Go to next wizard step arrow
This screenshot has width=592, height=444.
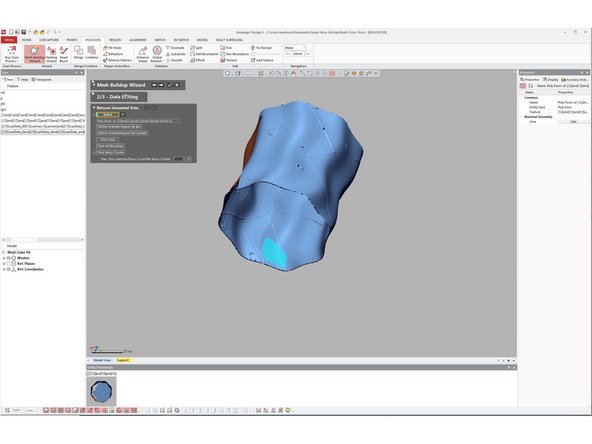coord(161,85)
